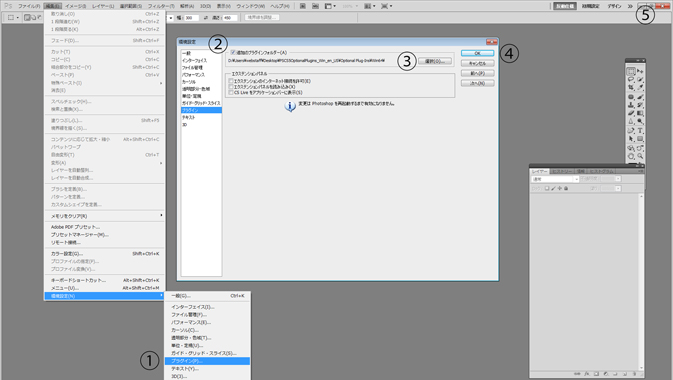Select the Brush tool
Screen dimensions: 673x380
(640, 97)
